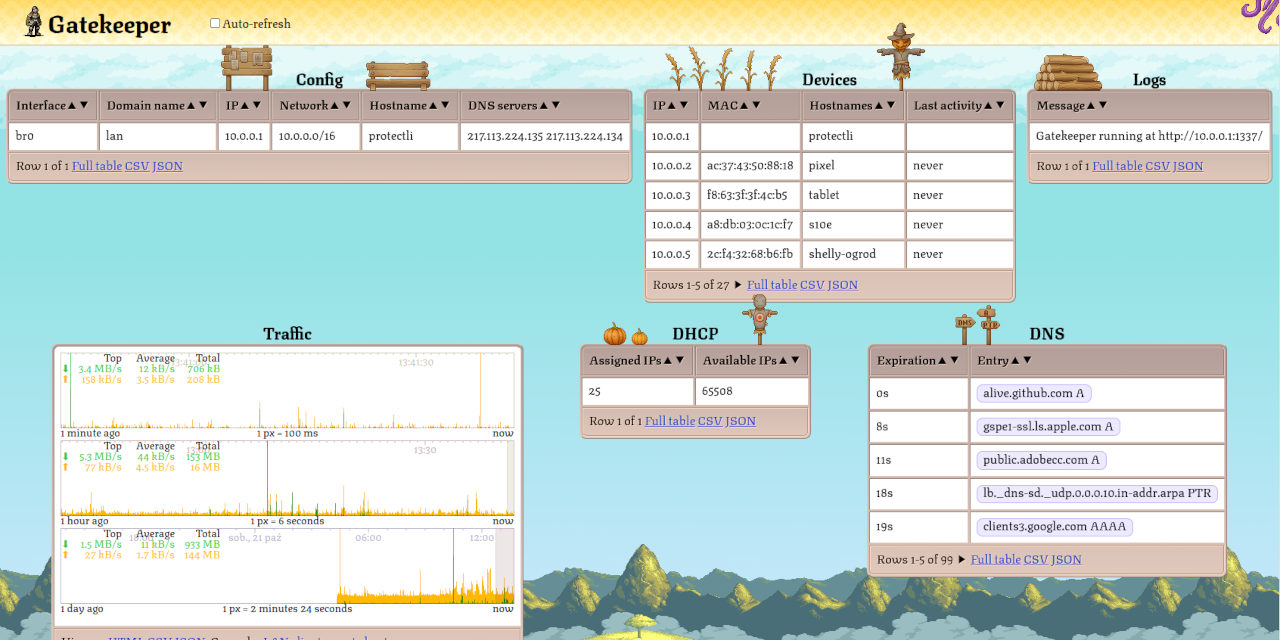The height and width of the screenshot is (640, 1280).
Task: Open Full table link under DNS
Action: pos(996,559)
